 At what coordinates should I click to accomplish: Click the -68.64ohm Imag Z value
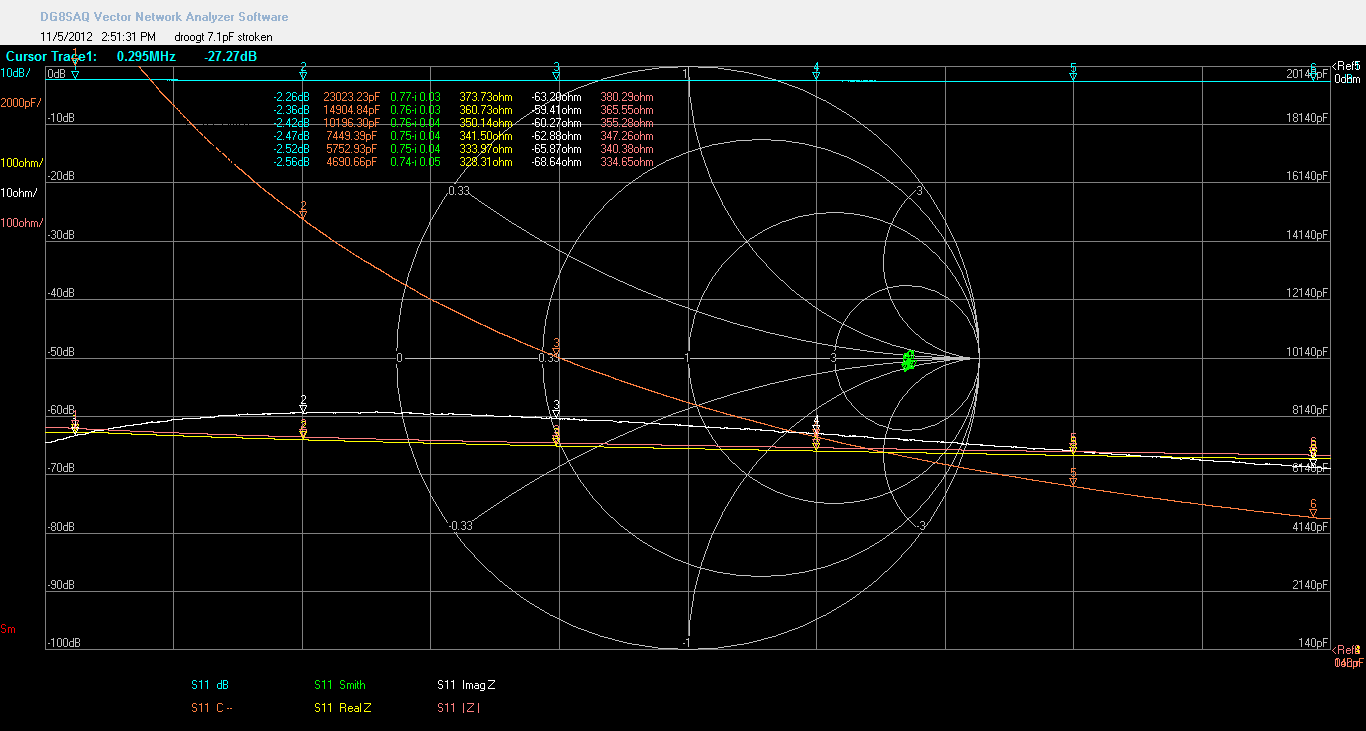555,161
